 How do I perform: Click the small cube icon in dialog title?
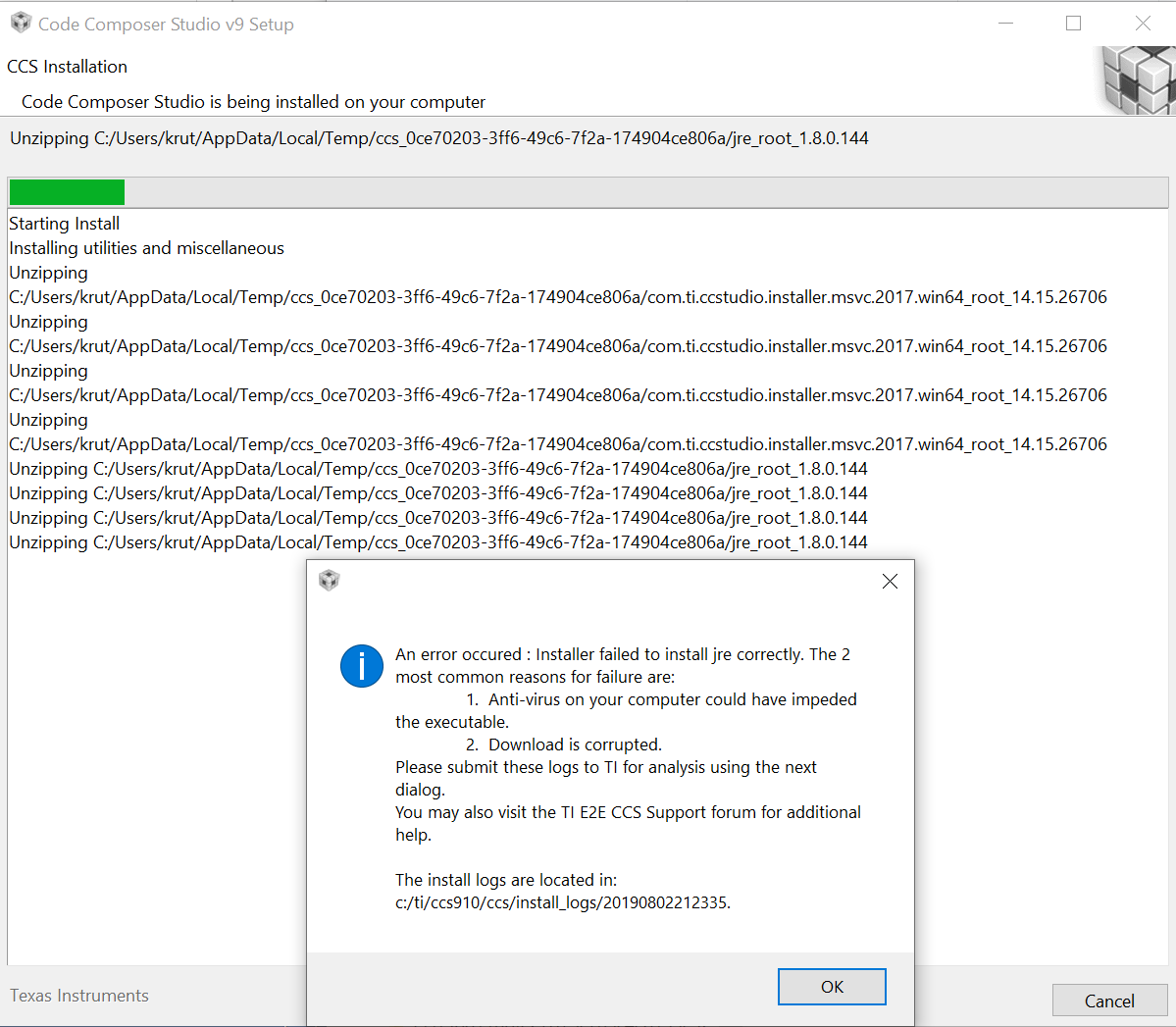(330, 580)
